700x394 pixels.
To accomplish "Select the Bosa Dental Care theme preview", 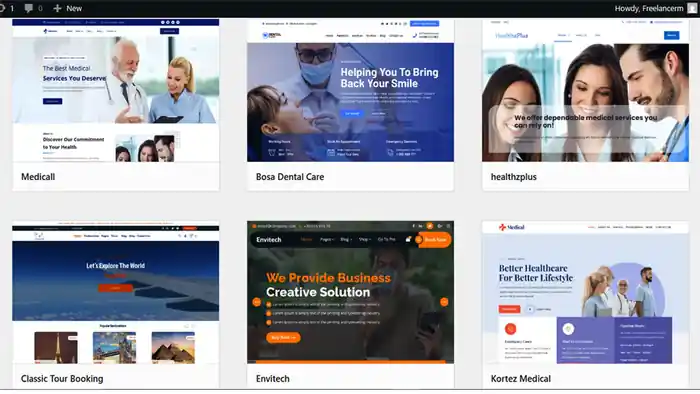I will click(350, 90).
